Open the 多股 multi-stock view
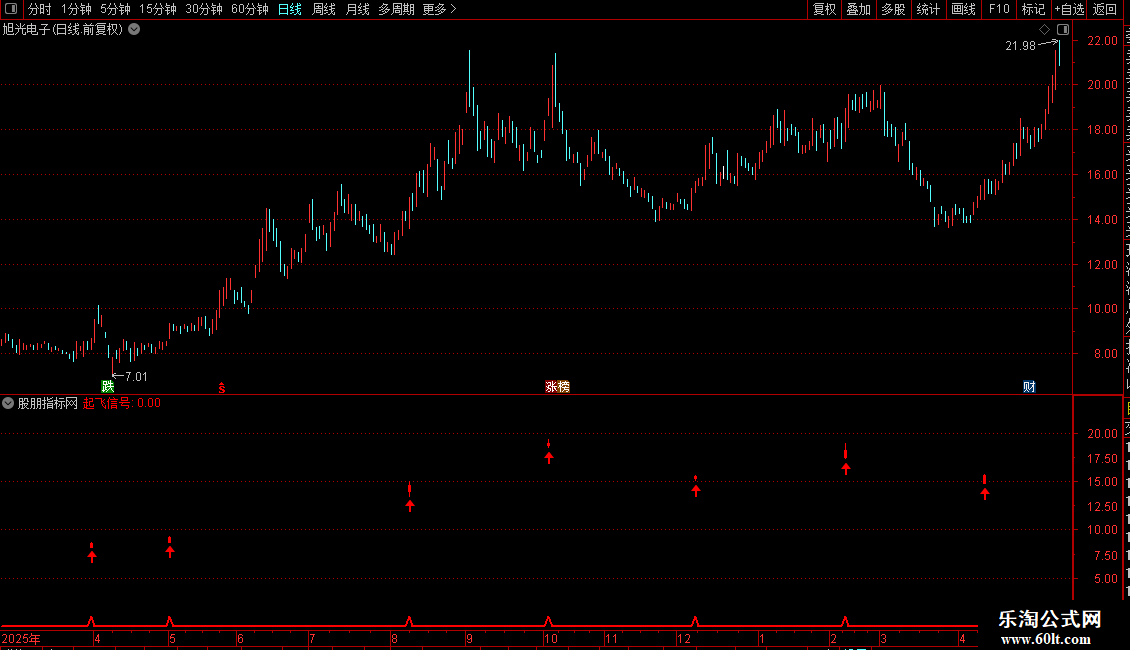The width and height of the screenshot is (1130, 650). pos(893,9)
